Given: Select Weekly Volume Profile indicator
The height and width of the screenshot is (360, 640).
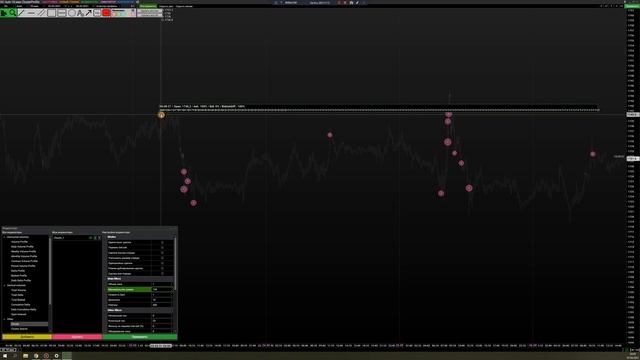Looking at the screenshot, I should [24, 251].
